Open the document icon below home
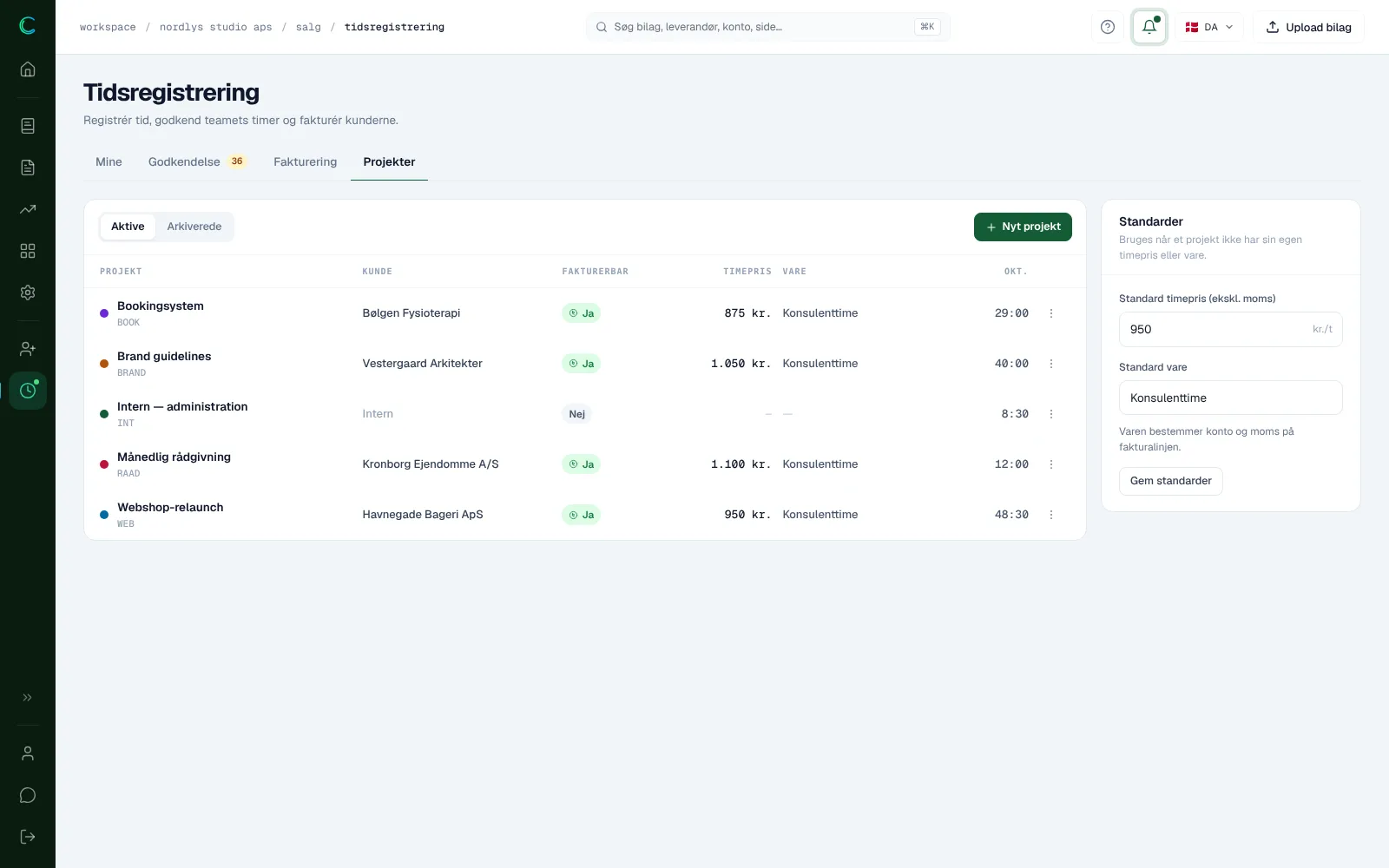The image size is (1389, 868). pos(28,126)
